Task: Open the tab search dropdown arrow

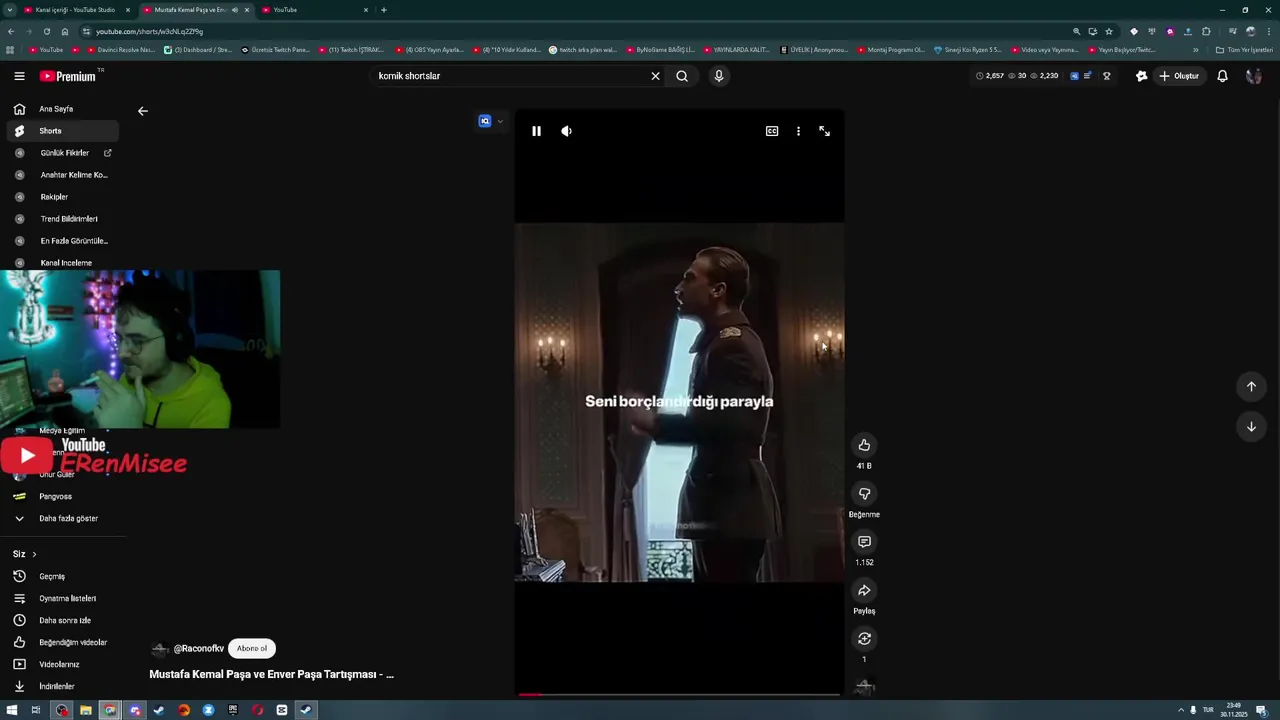Action: click(x=9, y=10)
